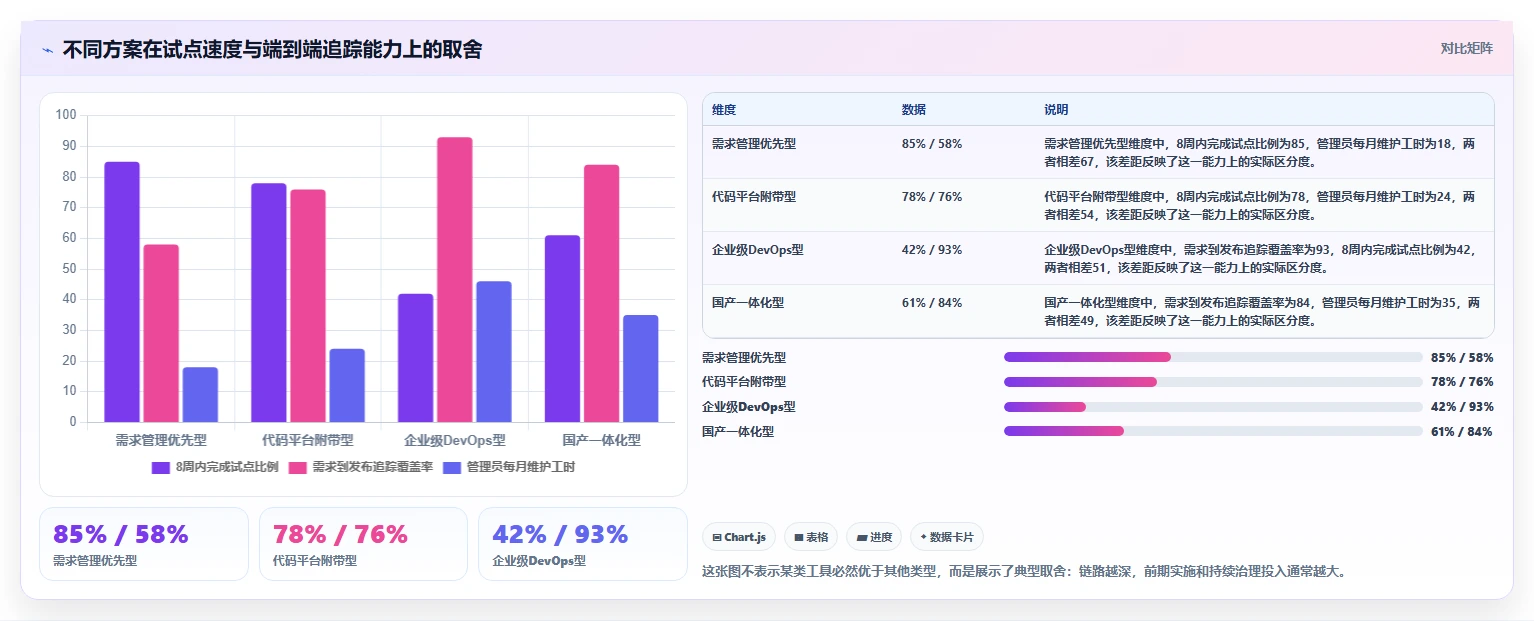The width and height of the screenshot is (1534, 621).
Task: Click the explanation text for 企业级DevOps型 row
Action: tap(1263, 259)
